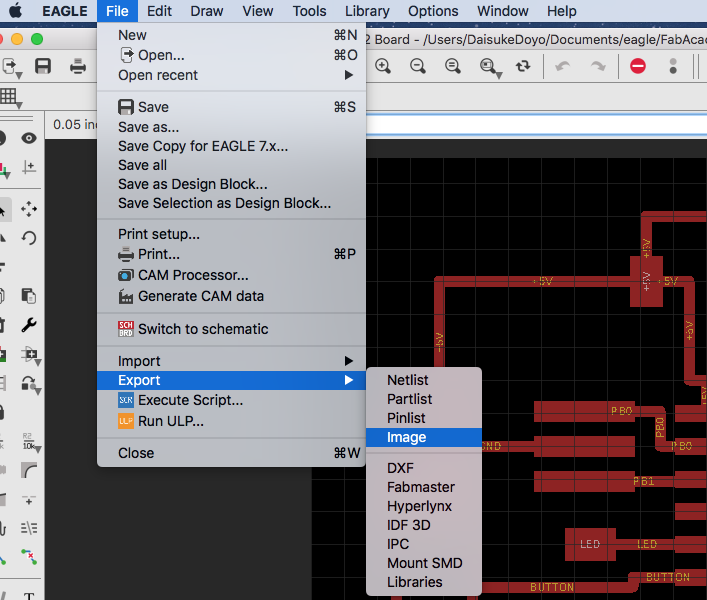The width and height of the screenshot is (707, 600).
Task: Choose DXF export option
Action: pos(424,468)
